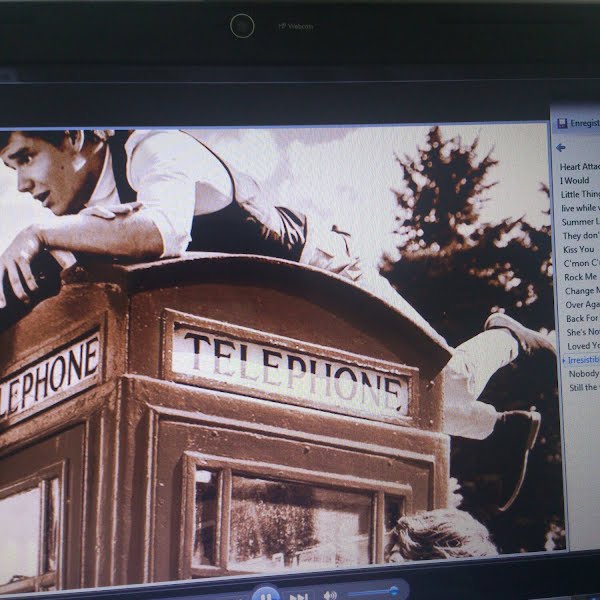
Task: Mute the sound using the speaker icon
Action: point(330,595)
